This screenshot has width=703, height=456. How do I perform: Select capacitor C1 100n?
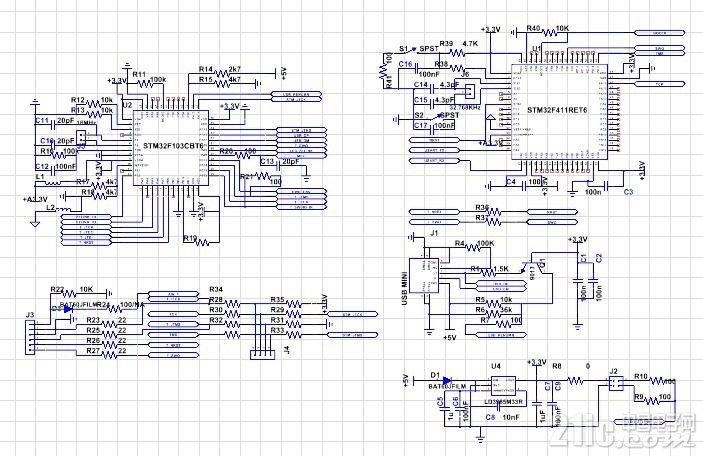coord(578,282)
